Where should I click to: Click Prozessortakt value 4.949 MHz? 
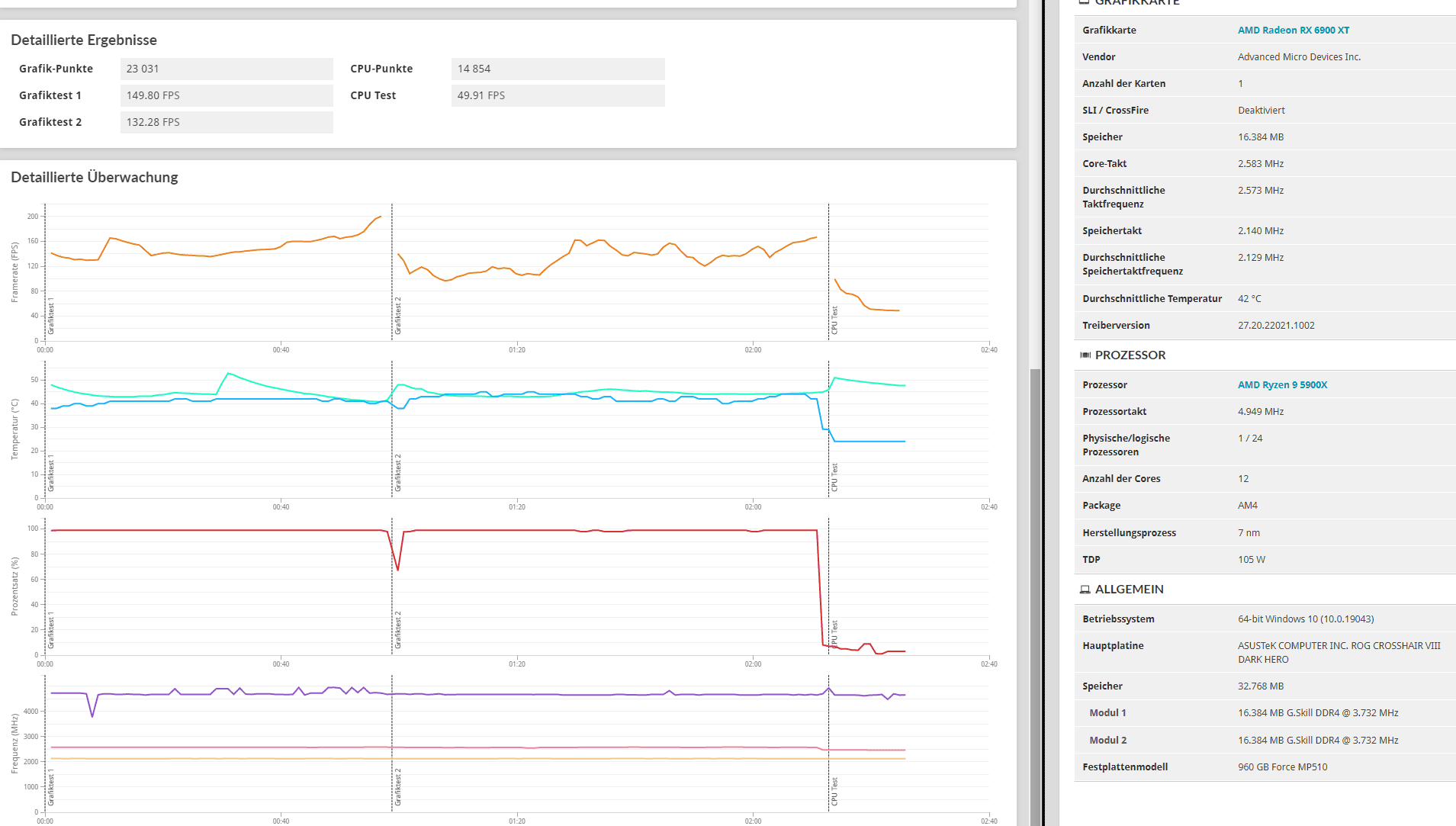pos(1261,412)
